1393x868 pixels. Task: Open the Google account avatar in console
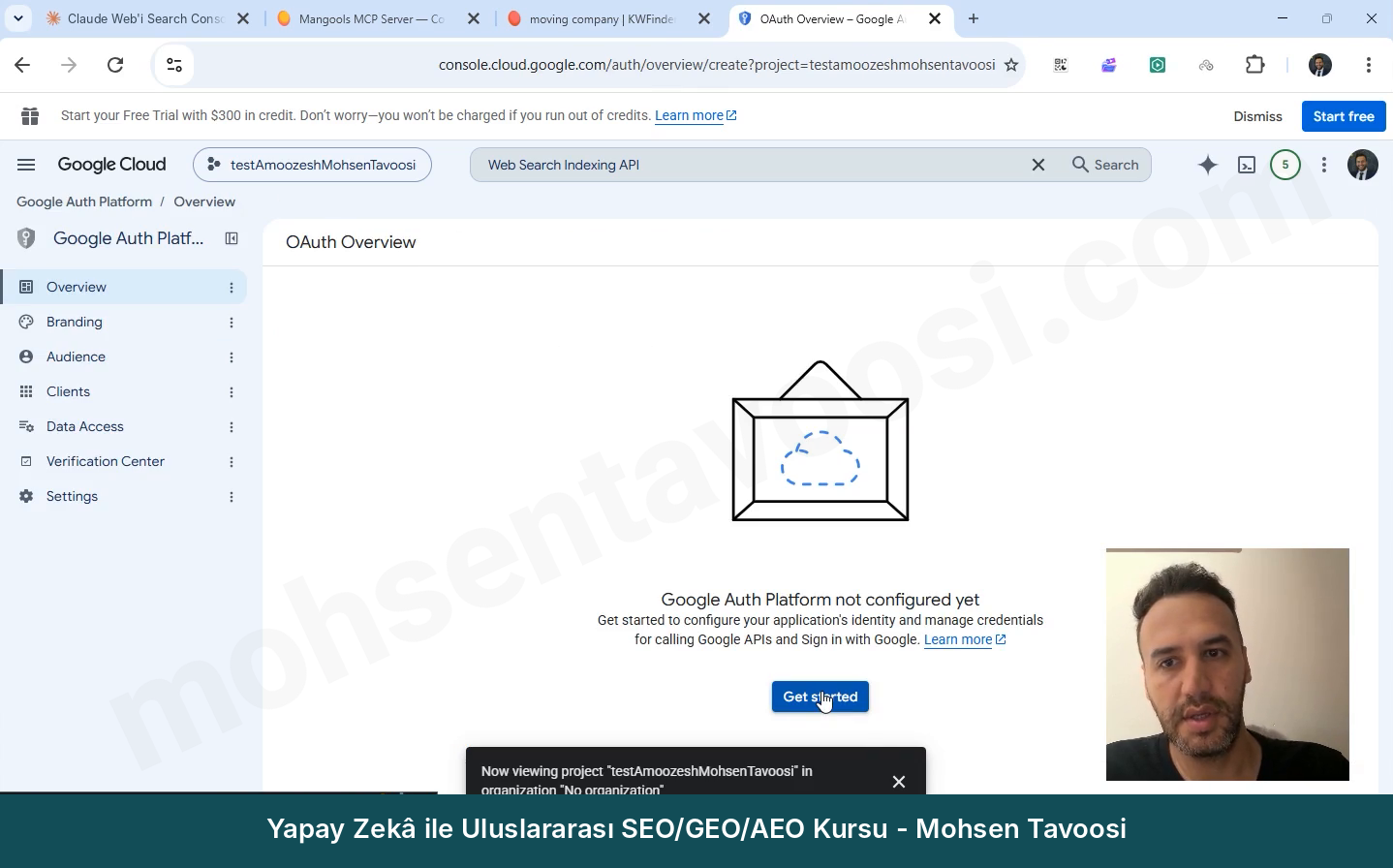click(1363, 165)
